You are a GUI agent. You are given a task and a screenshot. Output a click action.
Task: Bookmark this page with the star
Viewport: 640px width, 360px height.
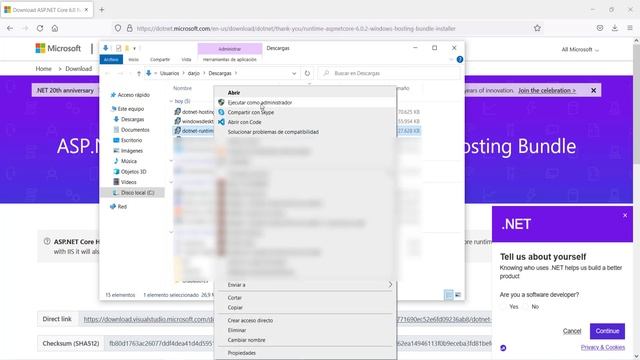coord(537,28)
